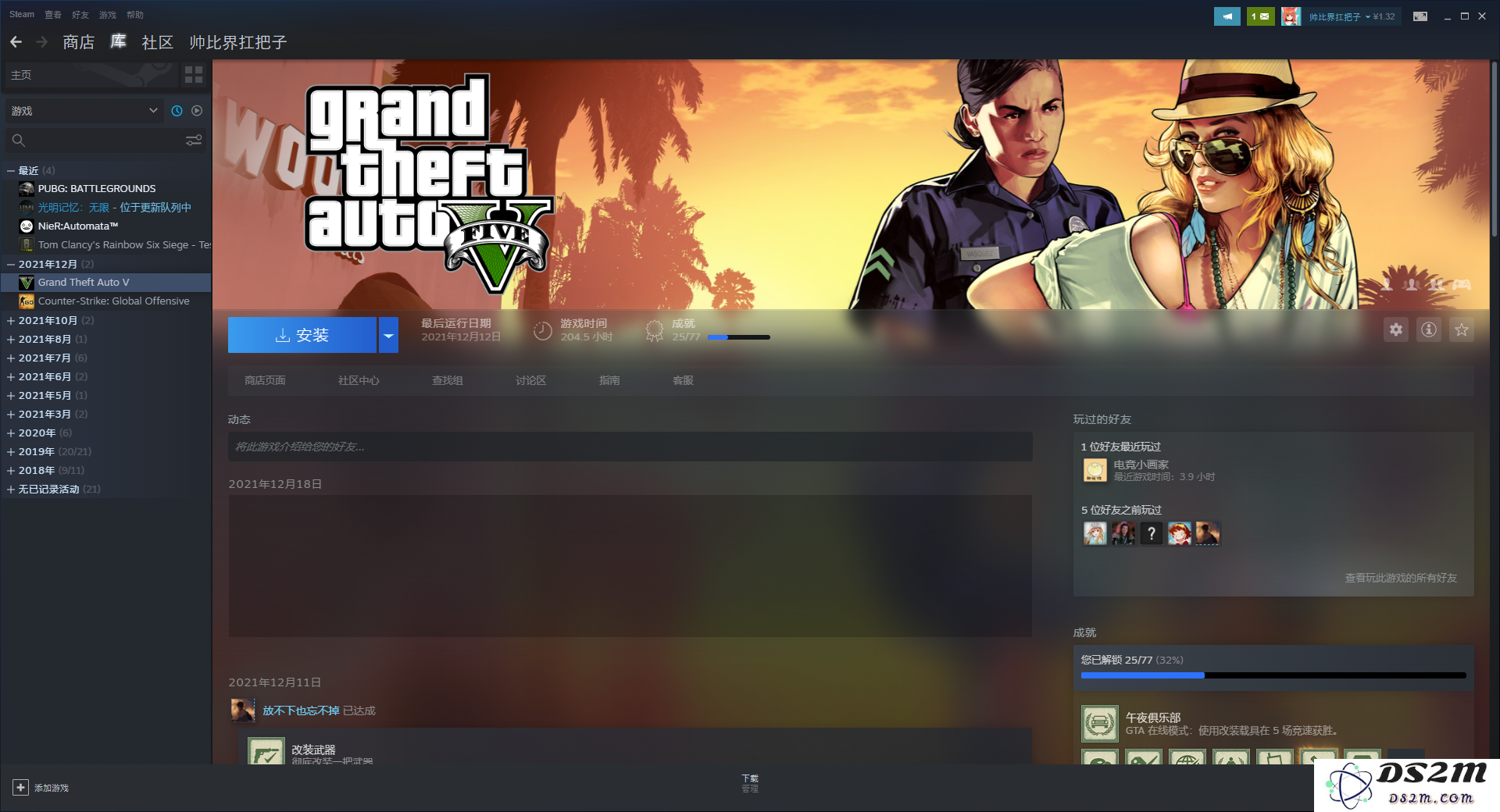Click the question-mark friend avatar
This screenshot has width=1500, height=812.
point(1151,533)
